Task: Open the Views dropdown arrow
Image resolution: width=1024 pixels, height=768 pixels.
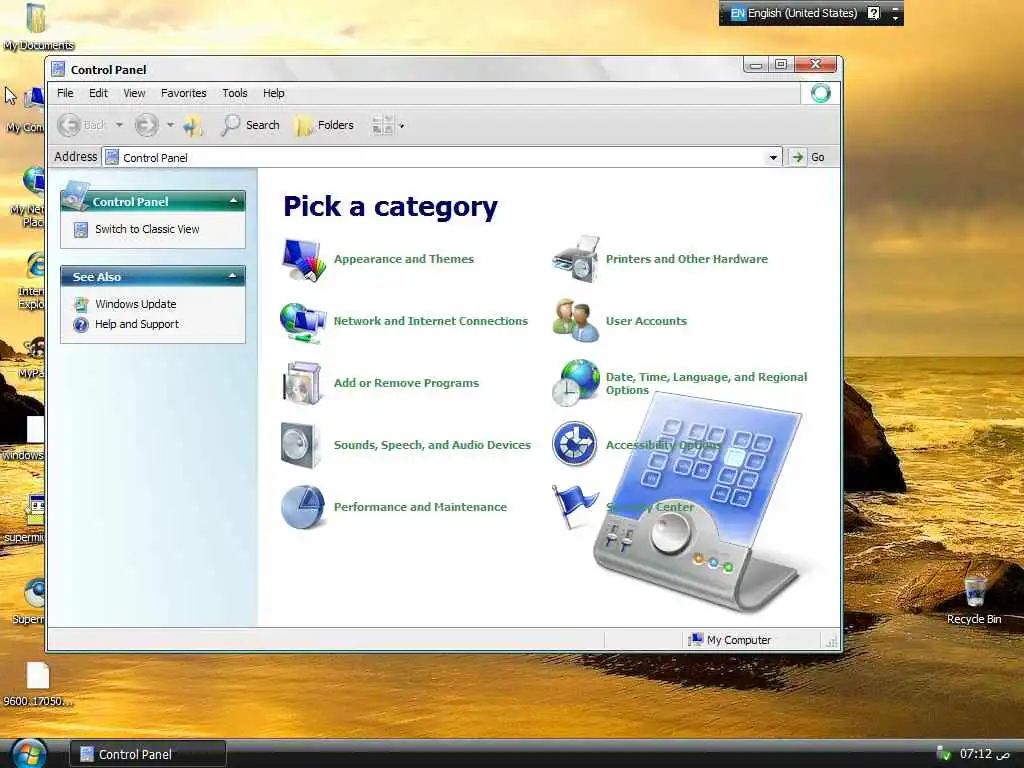Action: click(402, 125)
